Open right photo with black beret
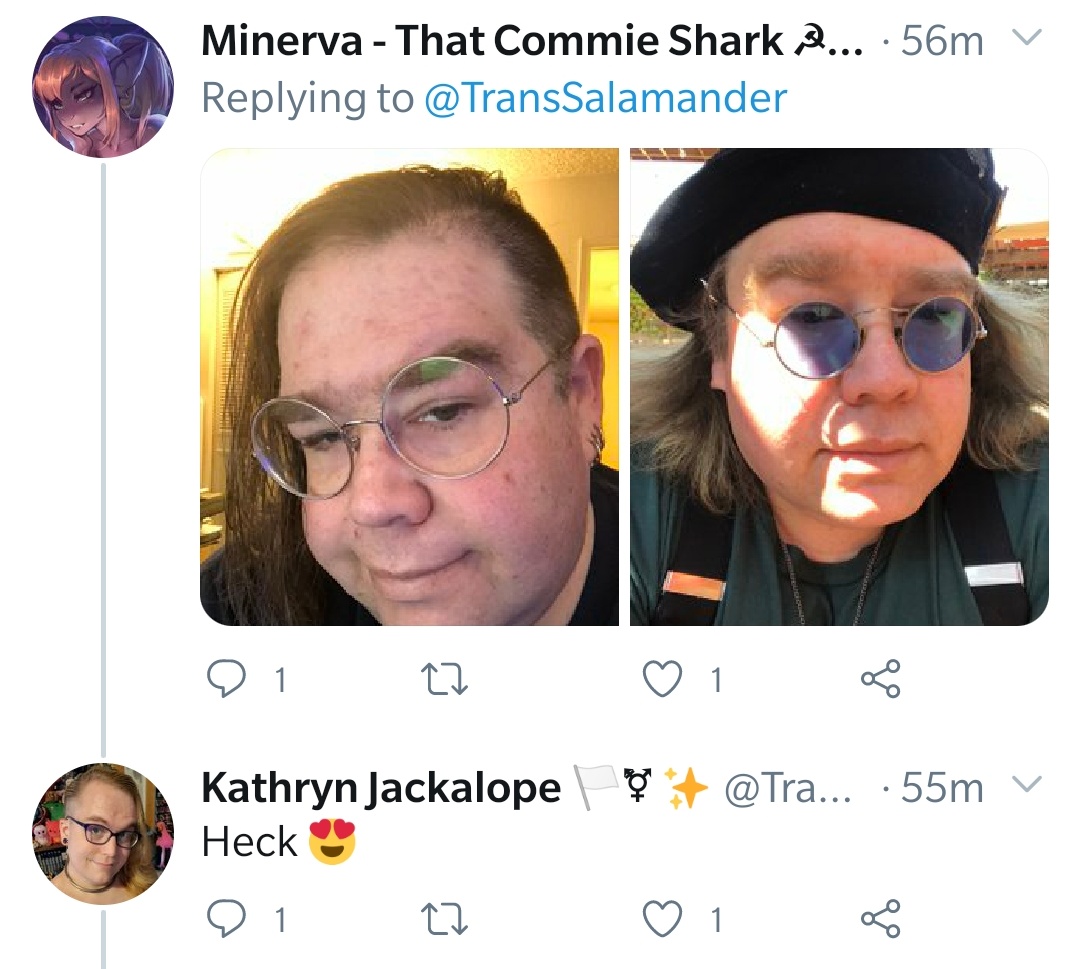The image size is (1080, 969). point(839,387)
